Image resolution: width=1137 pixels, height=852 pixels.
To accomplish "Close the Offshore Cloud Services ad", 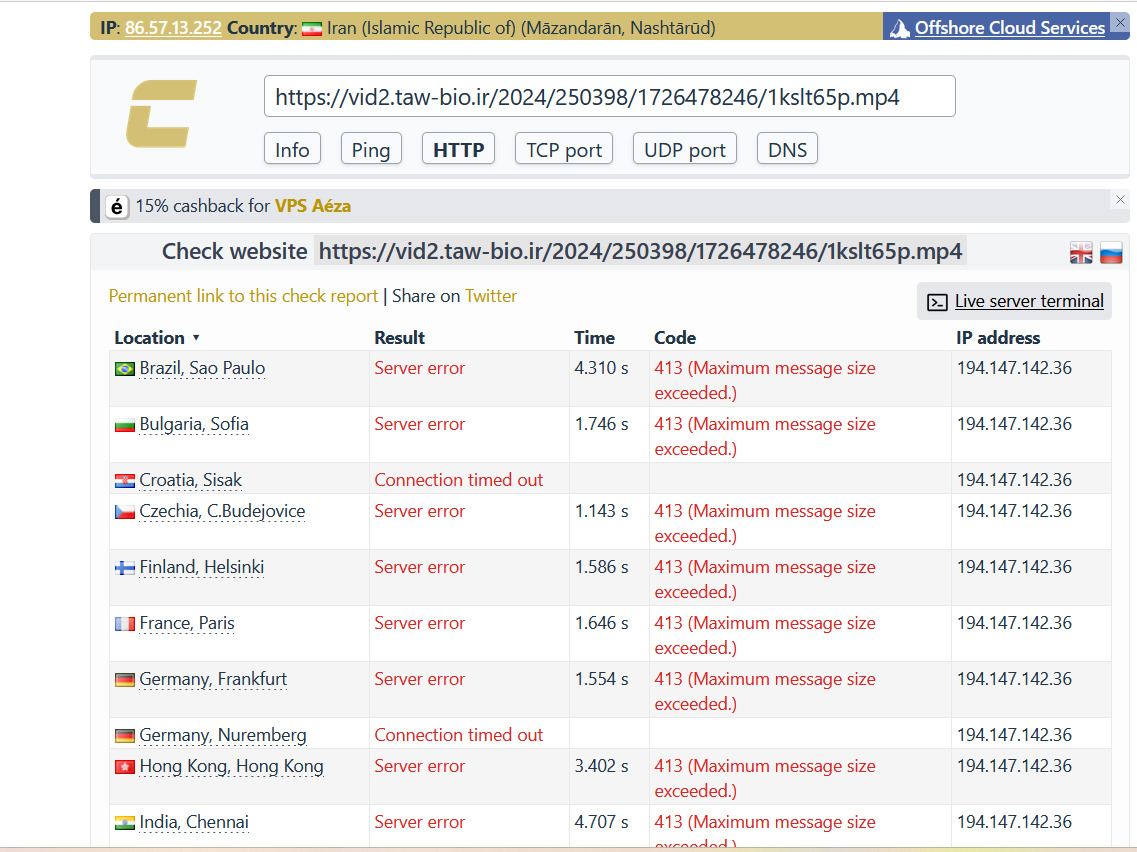I will pyautogui.click(x=1120, y=21).
